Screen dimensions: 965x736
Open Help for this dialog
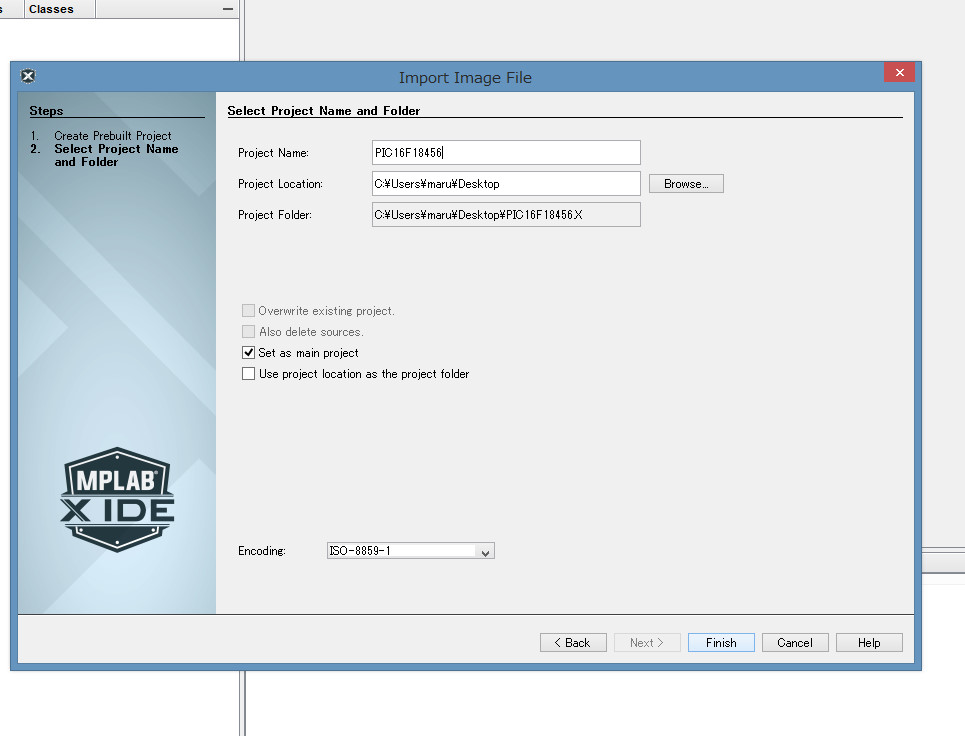click(x=869, y=642)
